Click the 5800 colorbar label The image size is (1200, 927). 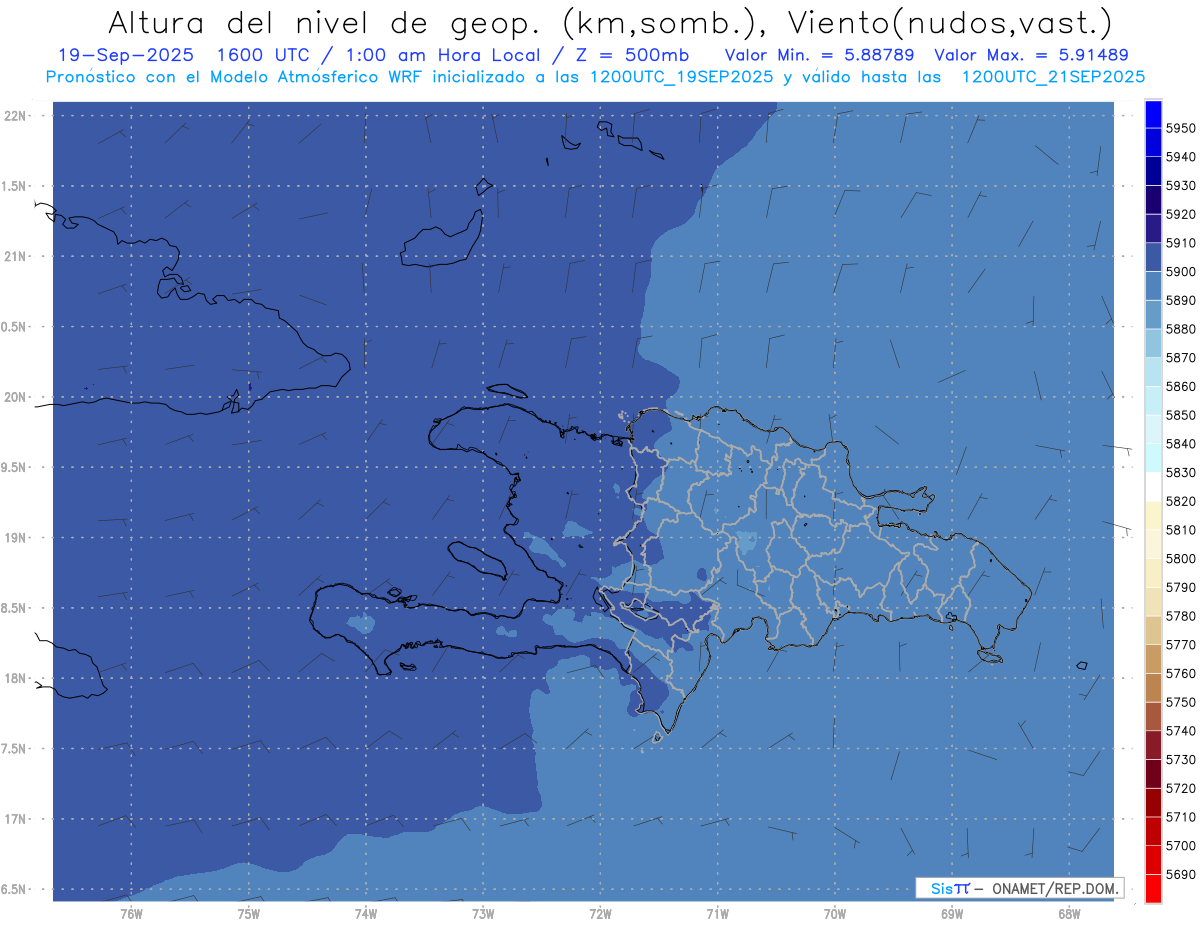(x=1180, y=559)
